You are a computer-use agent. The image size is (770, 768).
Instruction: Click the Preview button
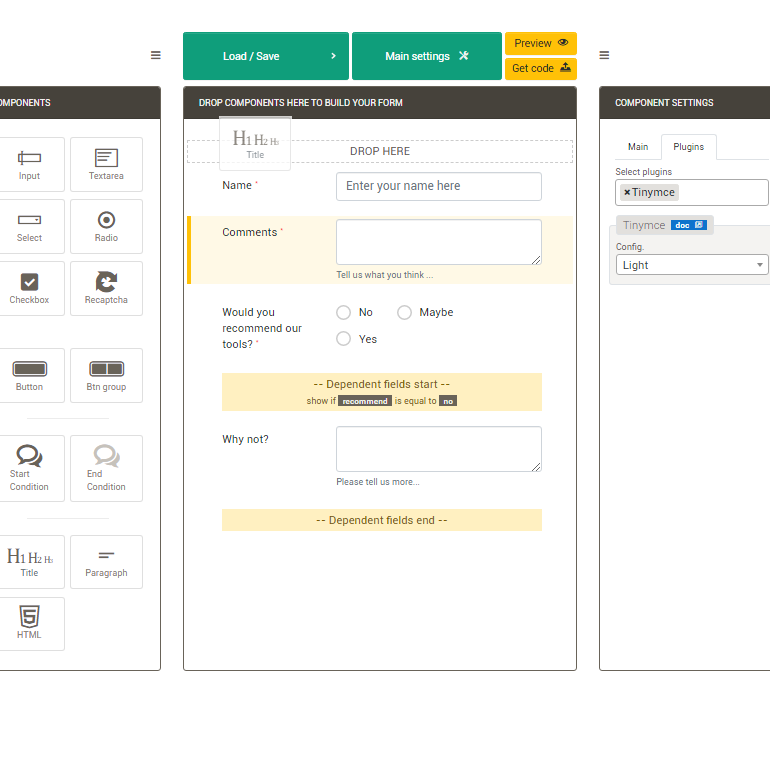click(540, 43)
